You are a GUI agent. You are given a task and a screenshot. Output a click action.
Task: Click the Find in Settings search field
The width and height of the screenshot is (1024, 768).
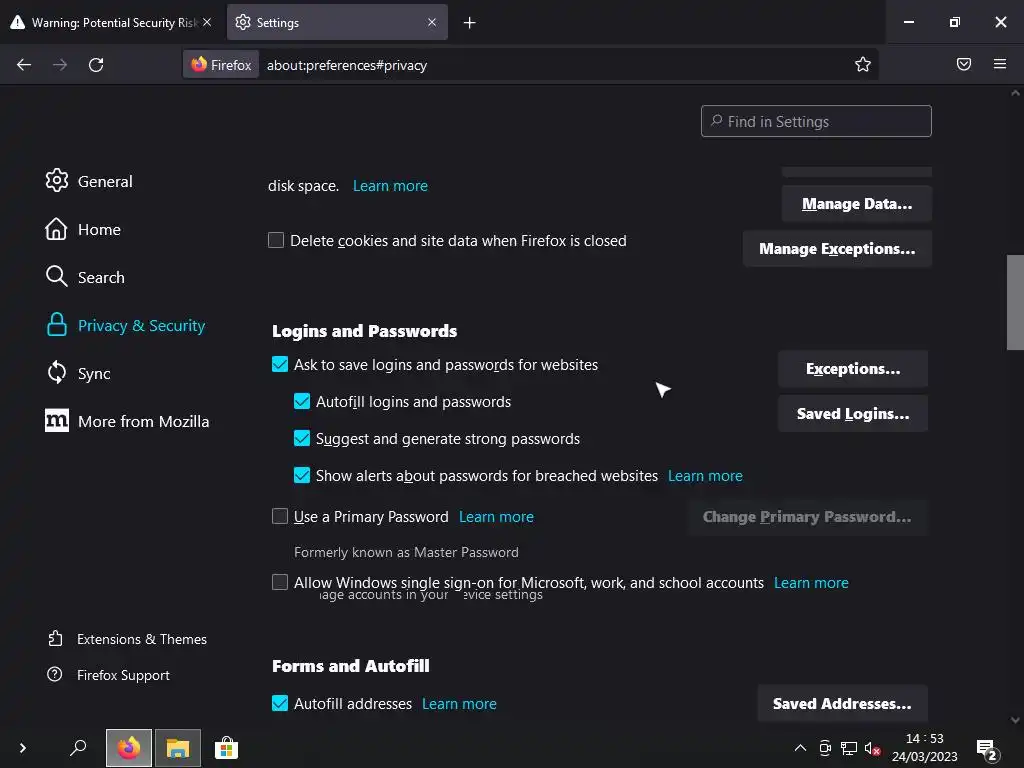pyautogui.click(x=816, y=122)
